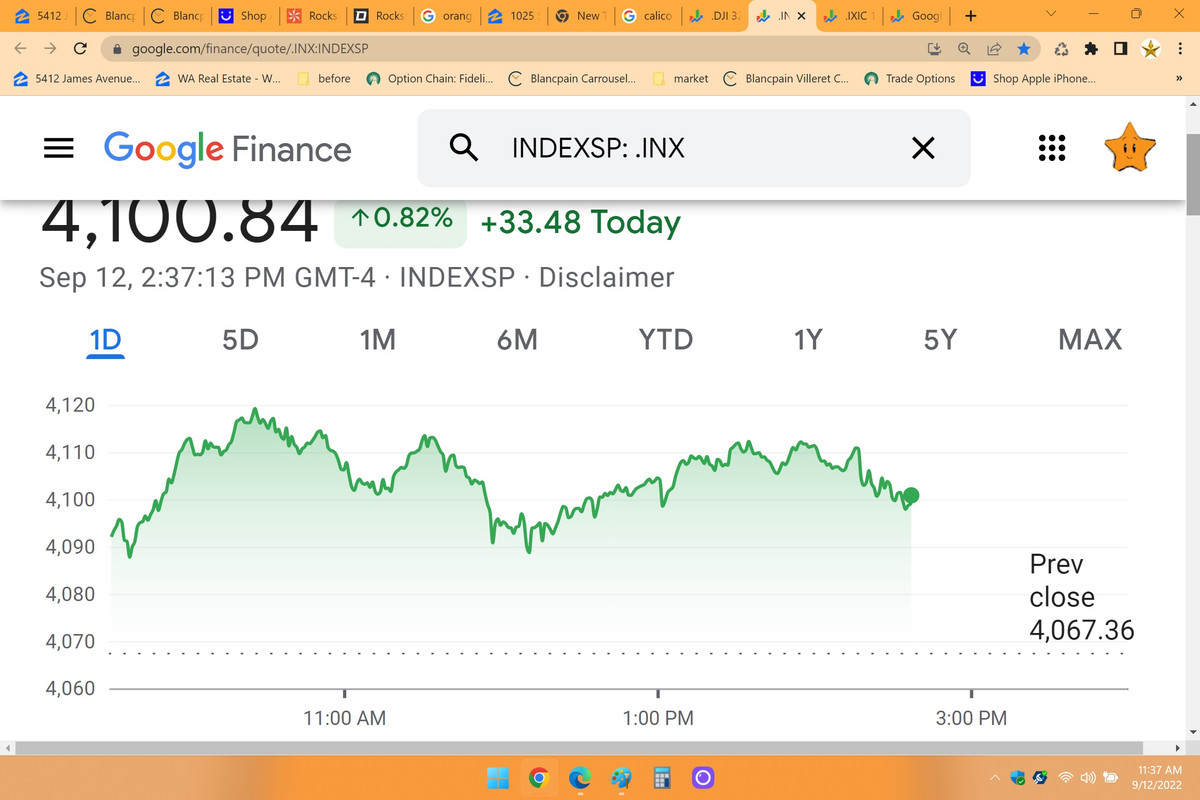Open the Blancpain Villeret bookmark
The width and height of the screenshot is (1200, 800).
pyautogui.click(x=786, y=78)
